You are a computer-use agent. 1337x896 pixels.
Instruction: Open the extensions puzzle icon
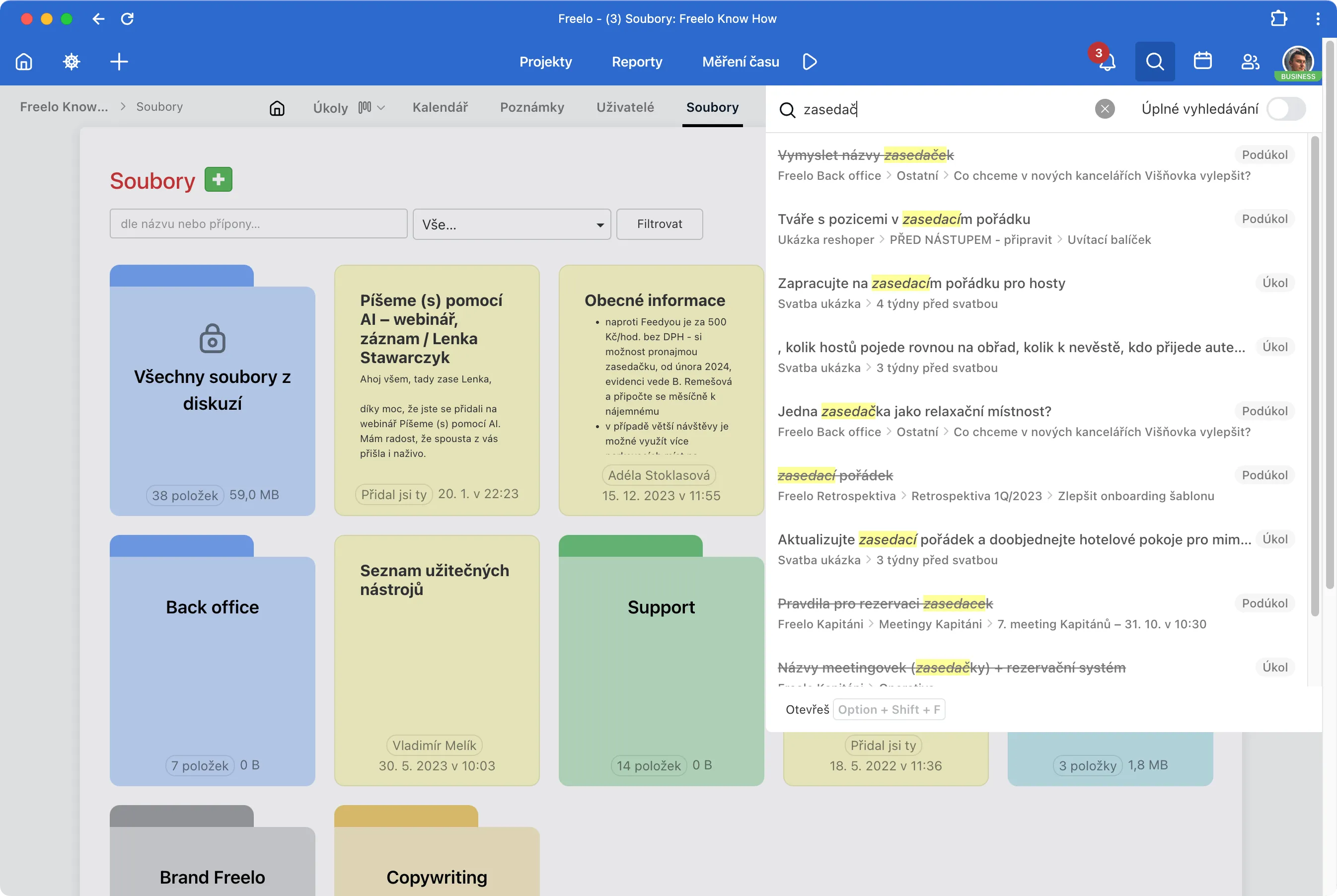coord(1279,19)
